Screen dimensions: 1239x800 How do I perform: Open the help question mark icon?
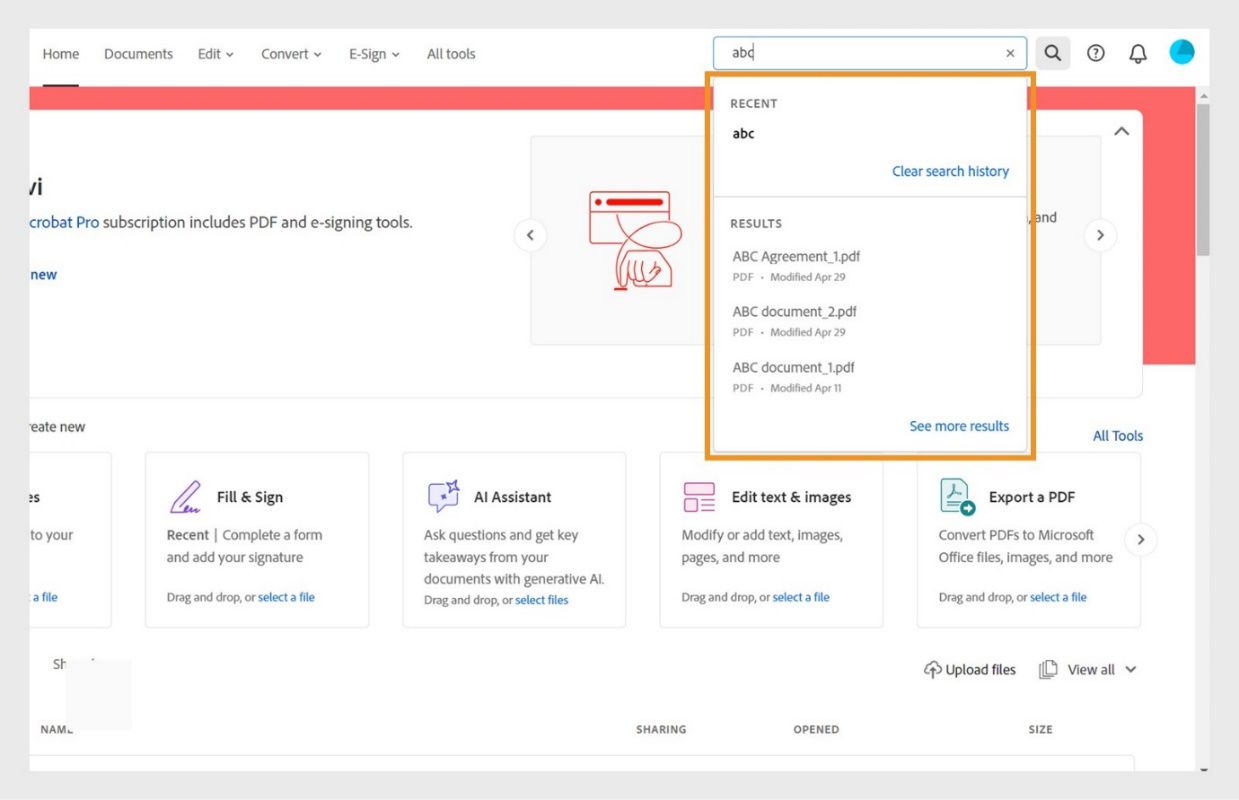(x=1096, y=54)
